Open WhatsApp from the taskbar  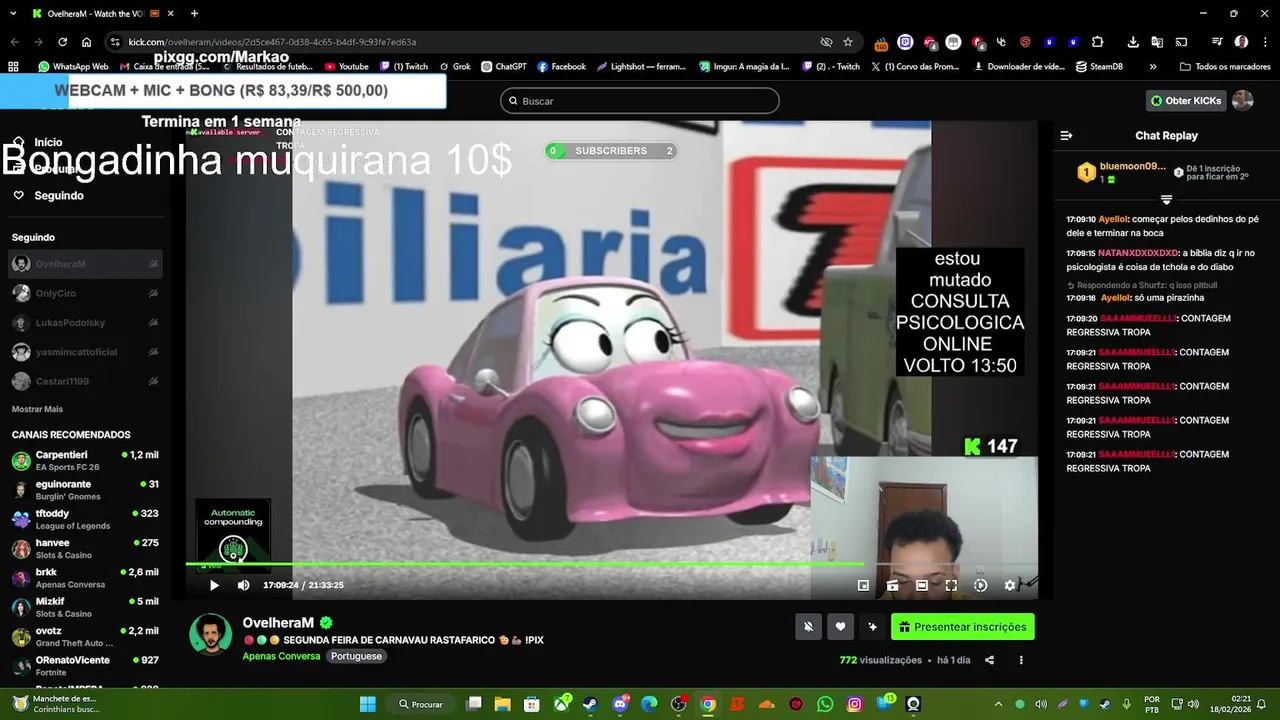pos(825,704)
